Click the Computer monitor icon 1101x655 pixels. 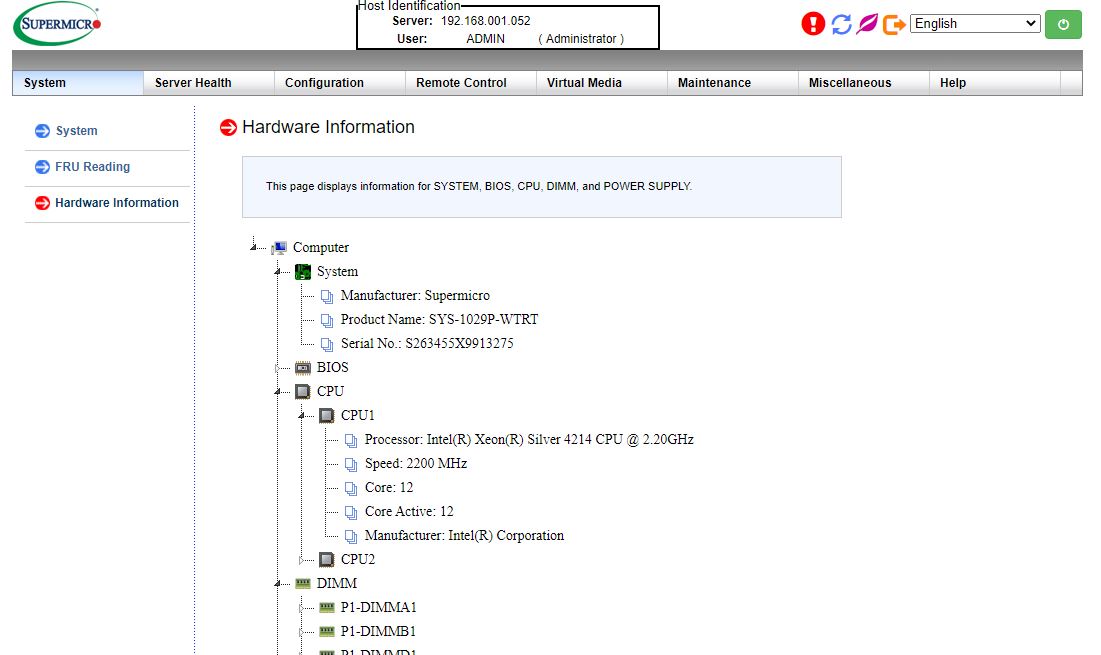coord(279,247)
